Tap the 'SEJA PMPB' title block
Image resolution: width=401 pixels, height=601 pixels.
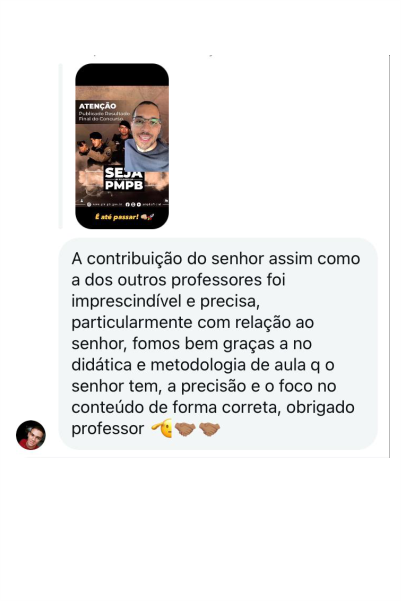tap(124, 179)
